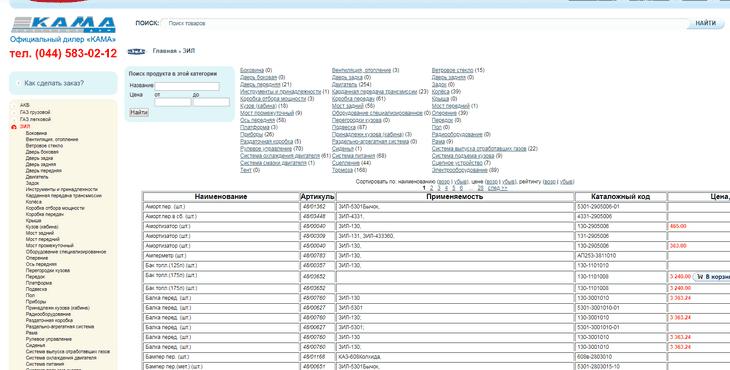Image resolution: width=730 pixels, height=370 pixels.
Task: Open Приборы (26) category link
Action: click(251, 135)
